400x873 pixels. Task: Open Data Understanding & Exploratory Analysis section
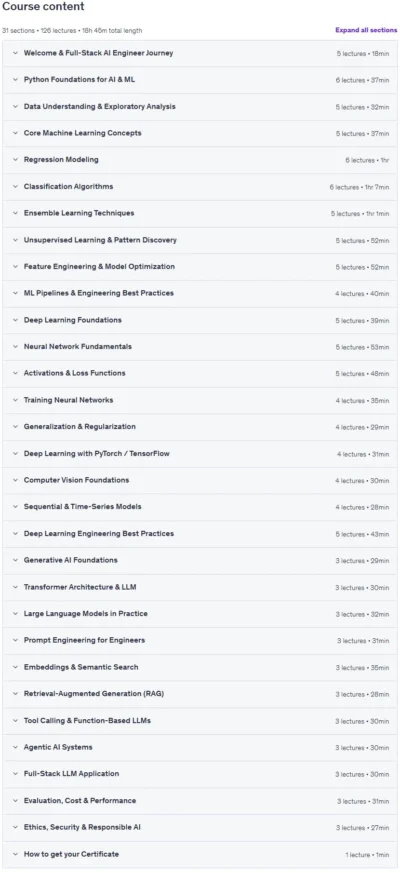tap(200, 107)
